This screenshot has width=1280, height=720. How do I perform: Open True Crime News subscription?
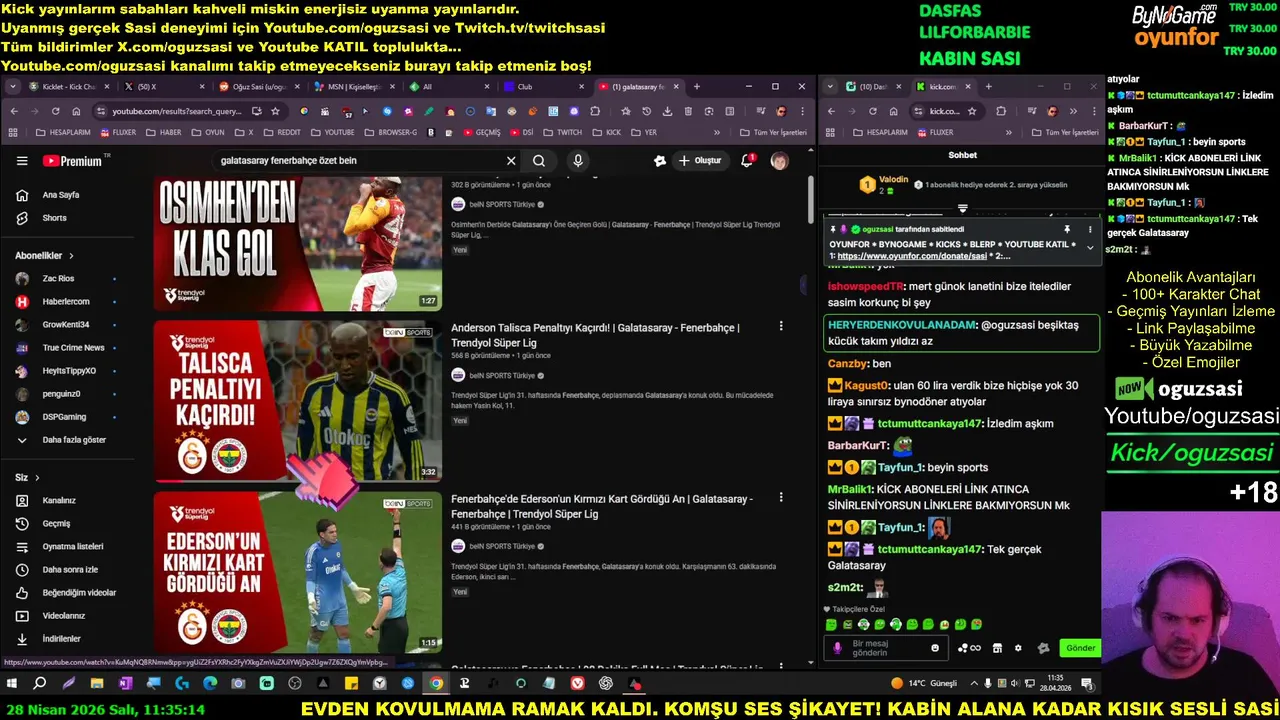pos(73,348)
